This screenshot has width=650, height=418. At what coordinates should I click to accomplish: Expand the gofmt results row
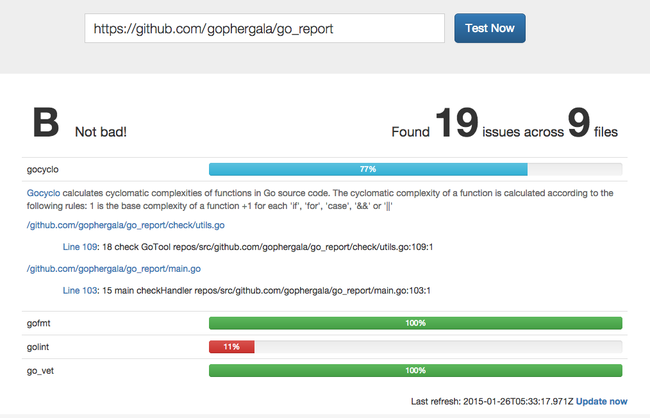click(x=42, y=323)
